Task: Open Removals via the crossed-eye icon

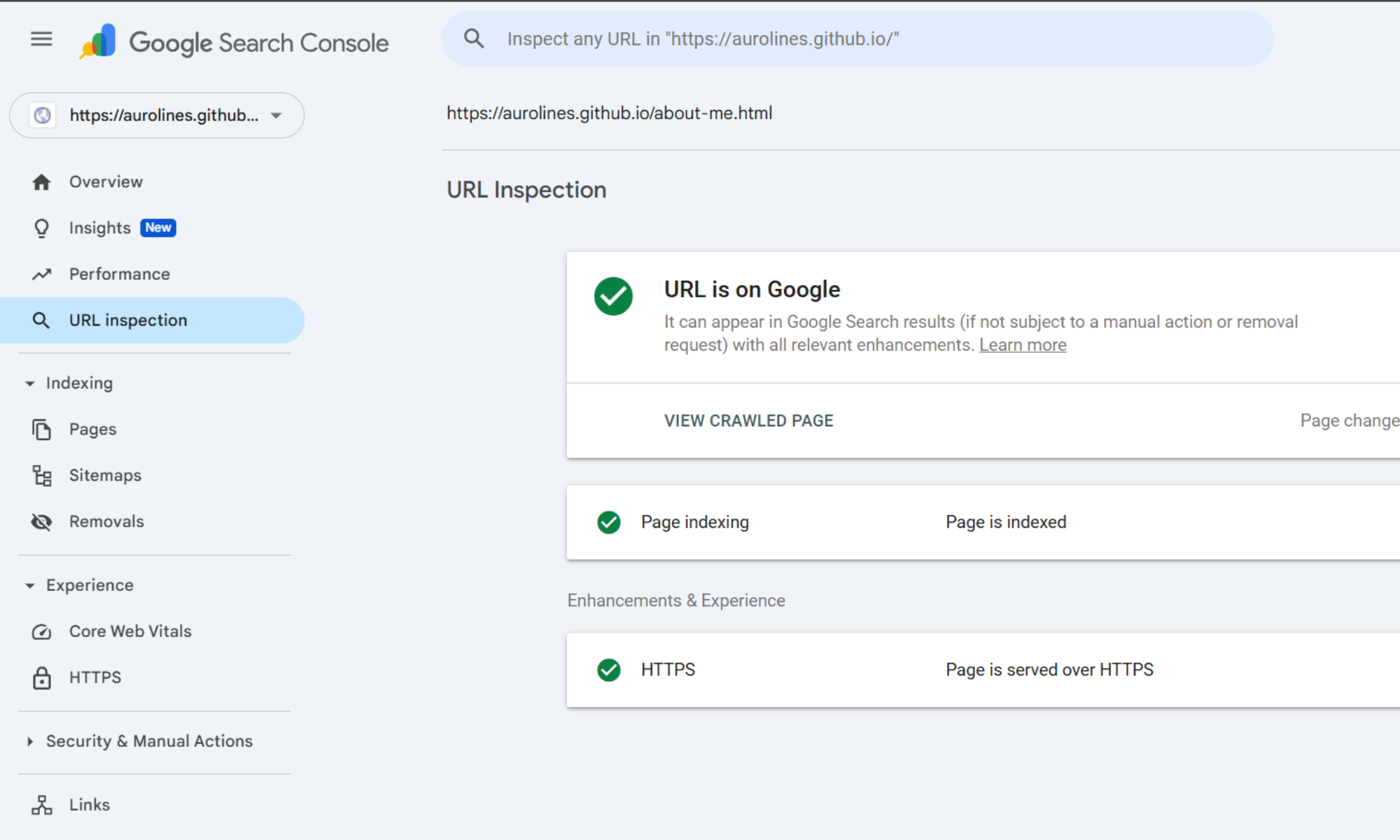Action: click(x=41, y=521)
